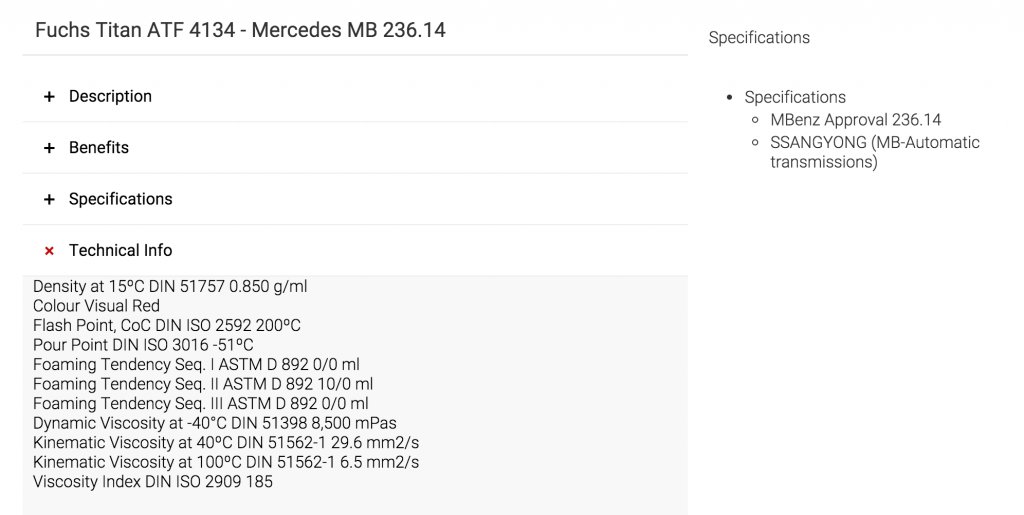
Task: Expand the Description section header
Action: 110,97
